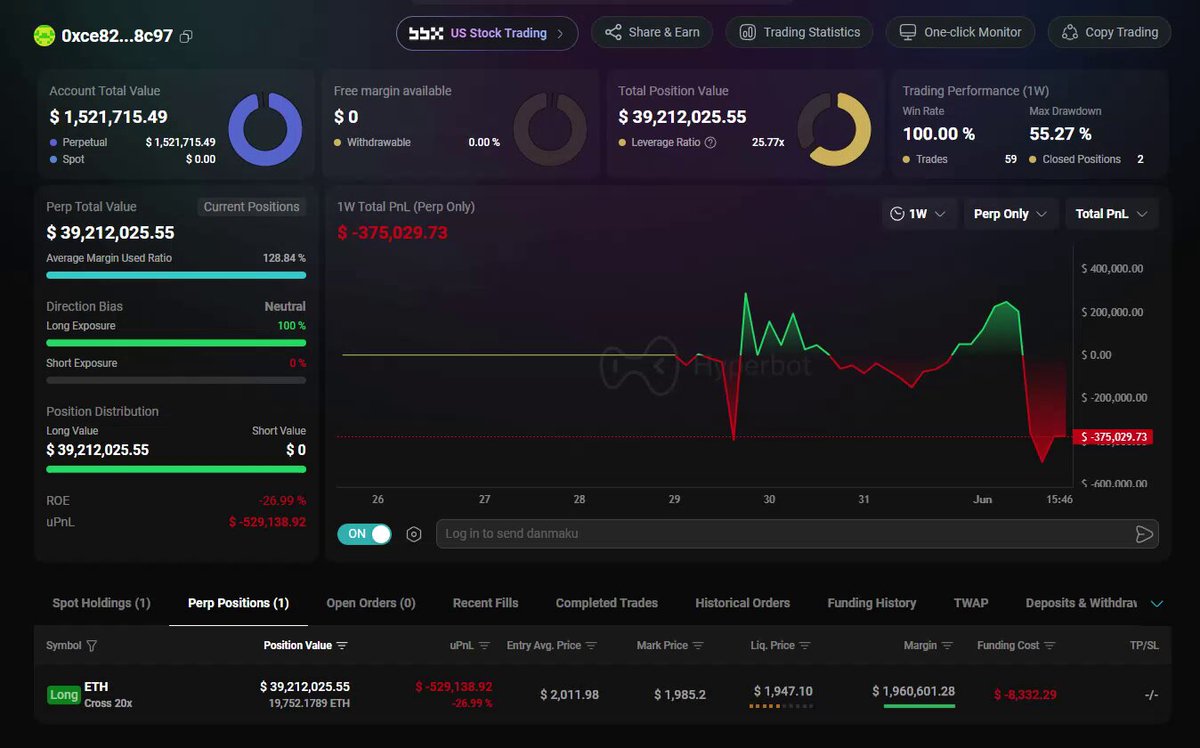
Task: Click 1W Total PnL $ -375,029.73 value
Action: [392, 233]
